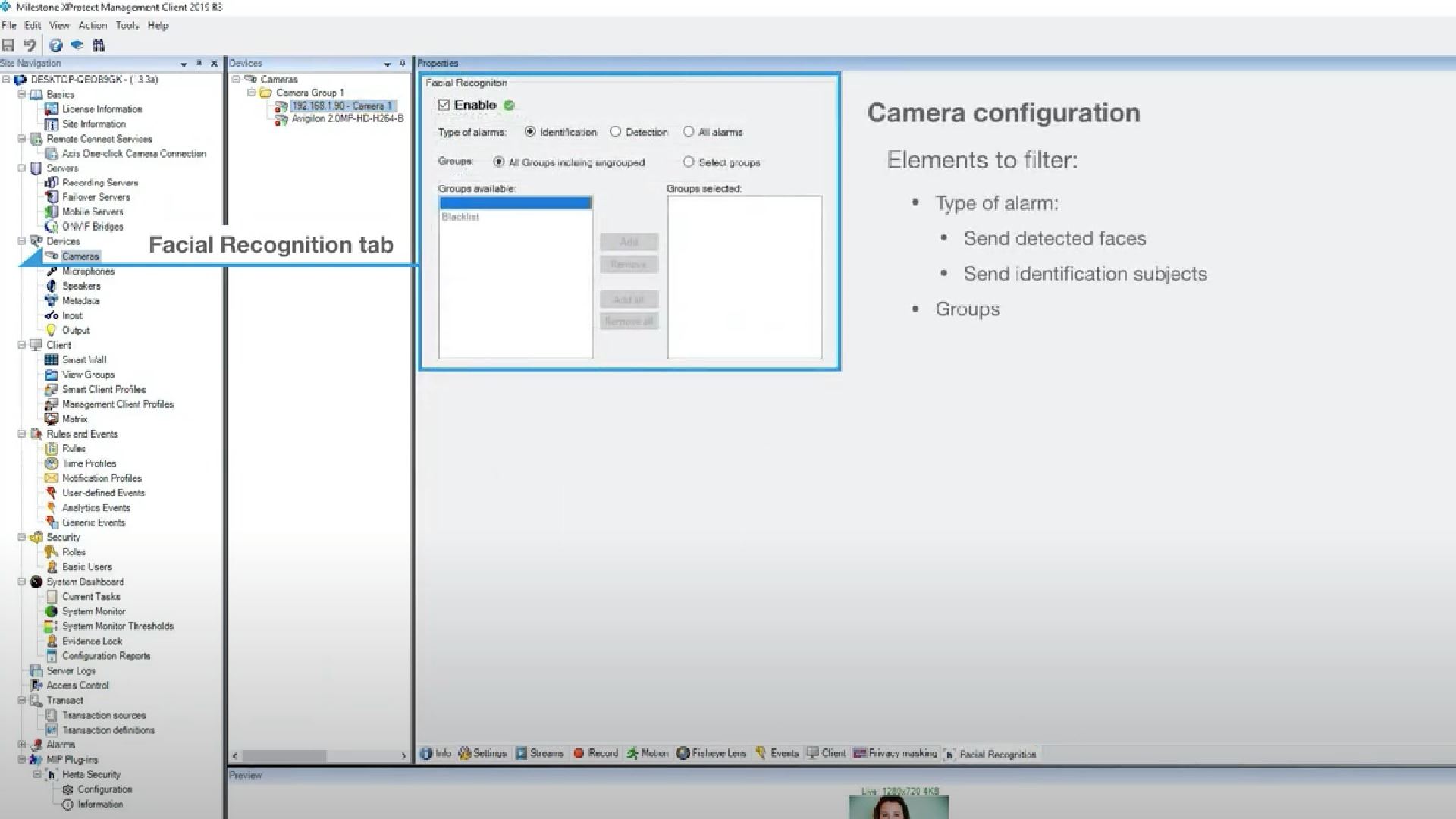Image resolution: width=1456 pixels, height=819 pixels.
Task: Click the Add button for groups
Action: point(628,240)
